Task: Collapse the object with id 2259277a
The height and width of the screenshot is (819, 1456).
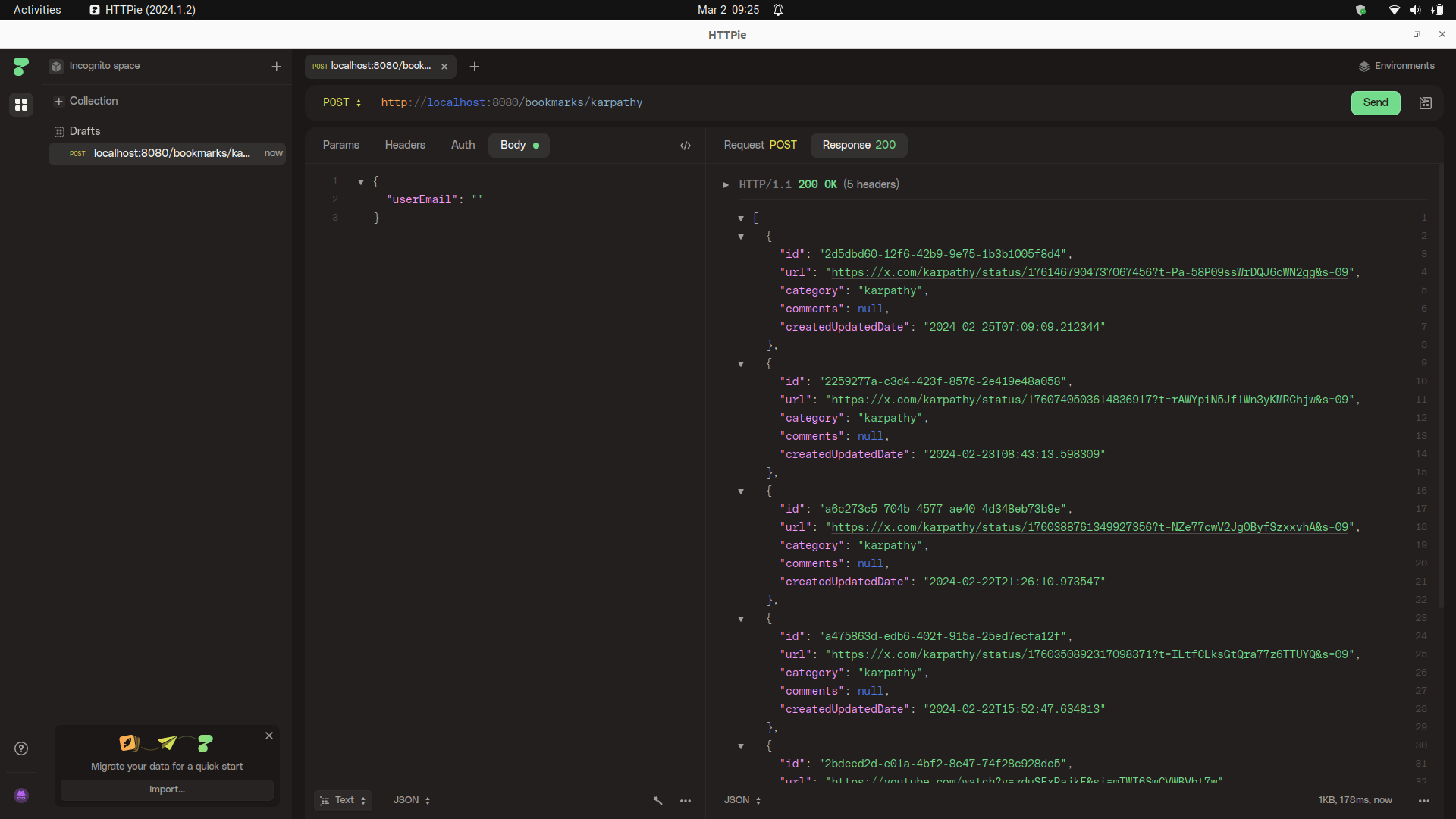Action: pyautogui.click(x=741, y=364)
